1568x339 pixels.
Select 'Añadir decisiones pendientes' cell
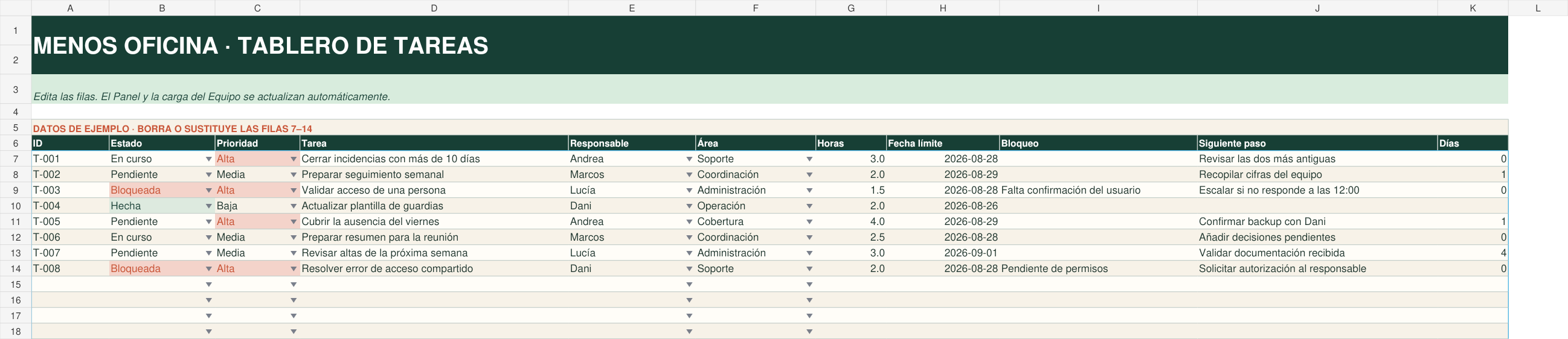[1317, 238]
